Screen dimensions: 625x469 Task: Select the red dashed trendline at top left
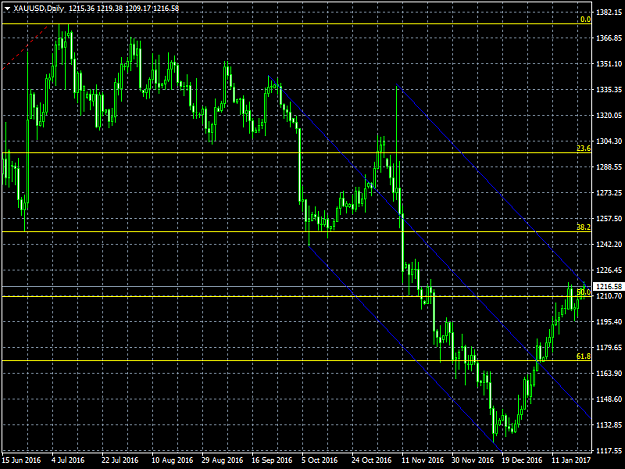[x=25, y=48]
